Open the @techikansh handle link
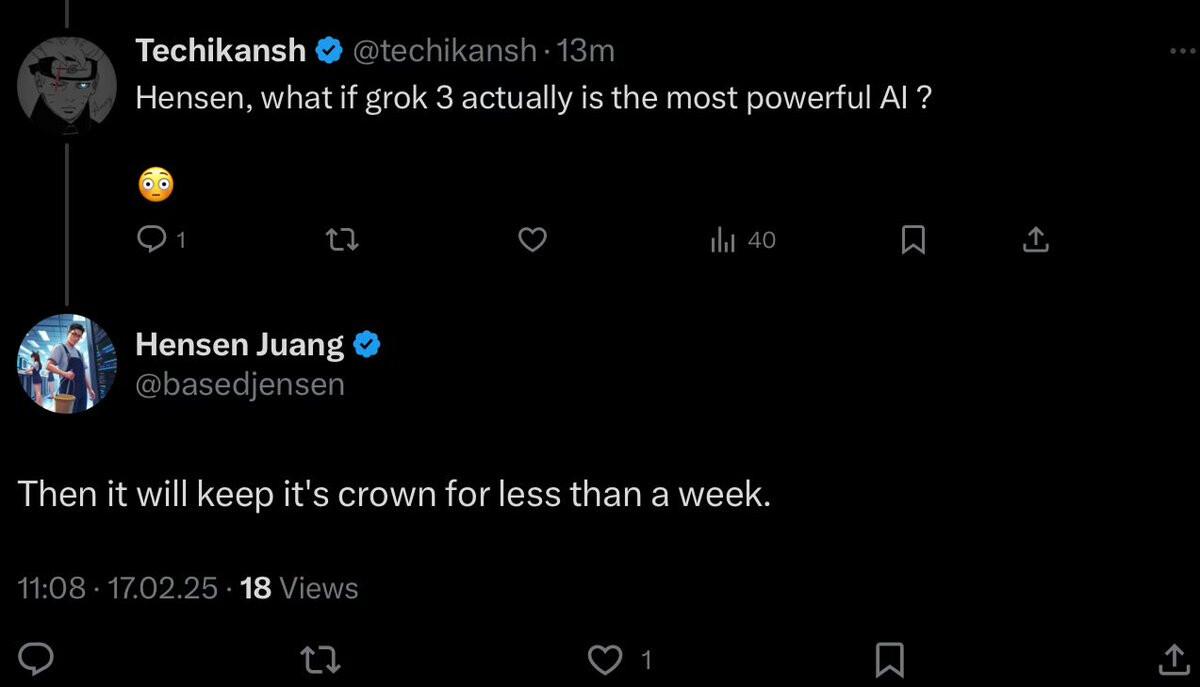1200x687 pixels. pos(445,50)
